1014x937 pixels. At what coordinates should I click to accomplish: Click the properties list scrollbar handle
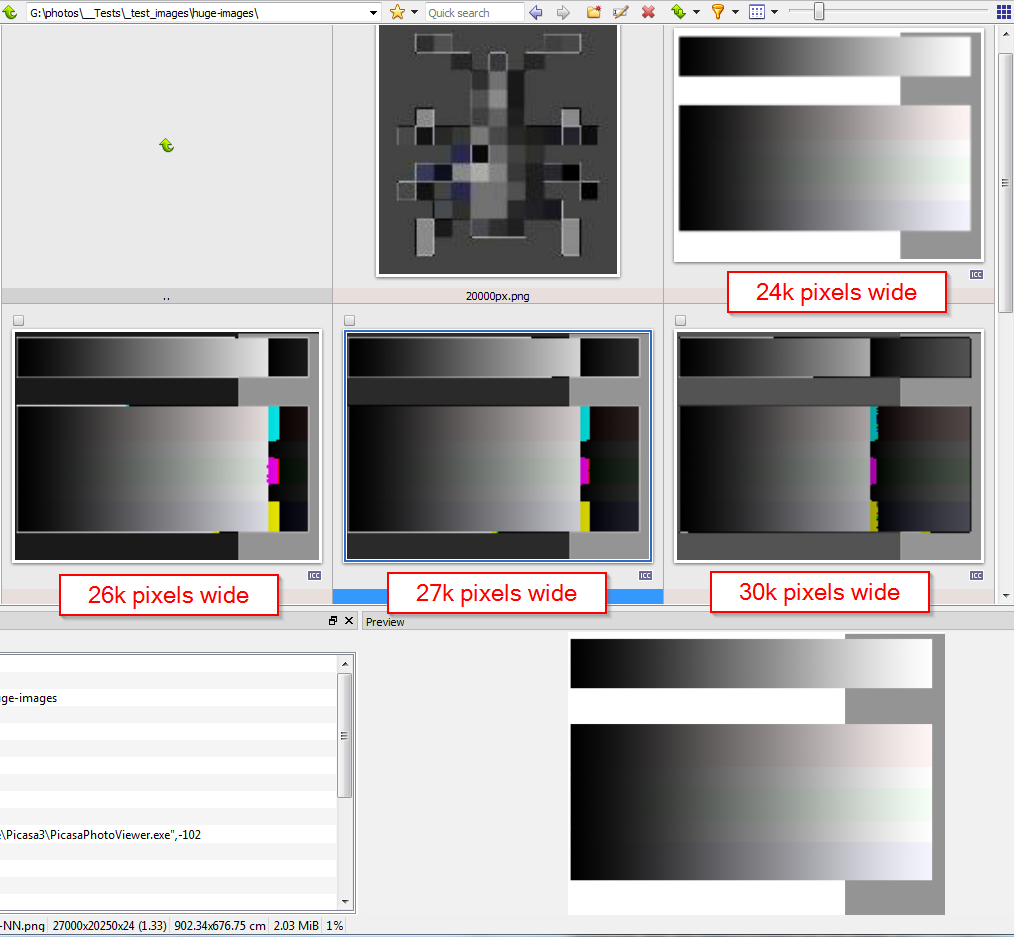(345, 735)
